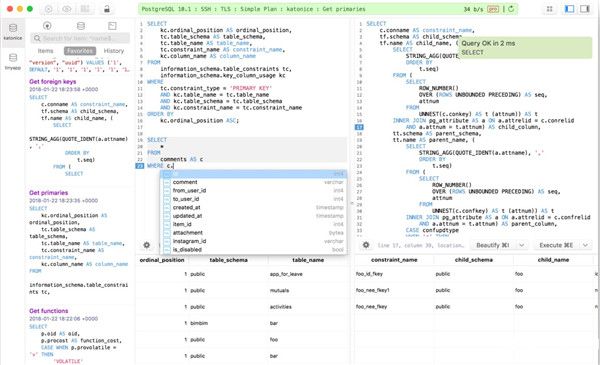Click the lock icon in the toolbar

107,9
